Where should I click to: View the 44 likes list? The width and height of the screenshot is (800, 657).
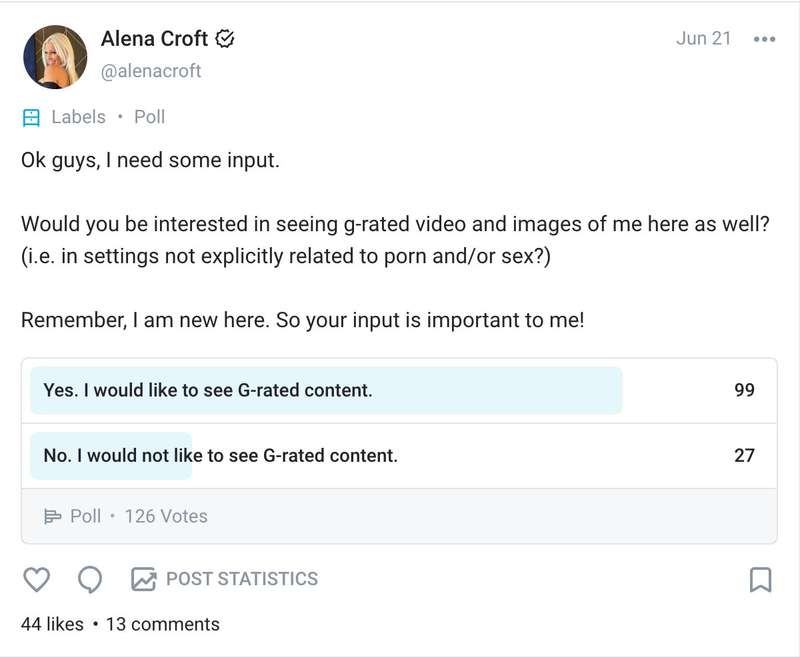[x=53, y=624]
